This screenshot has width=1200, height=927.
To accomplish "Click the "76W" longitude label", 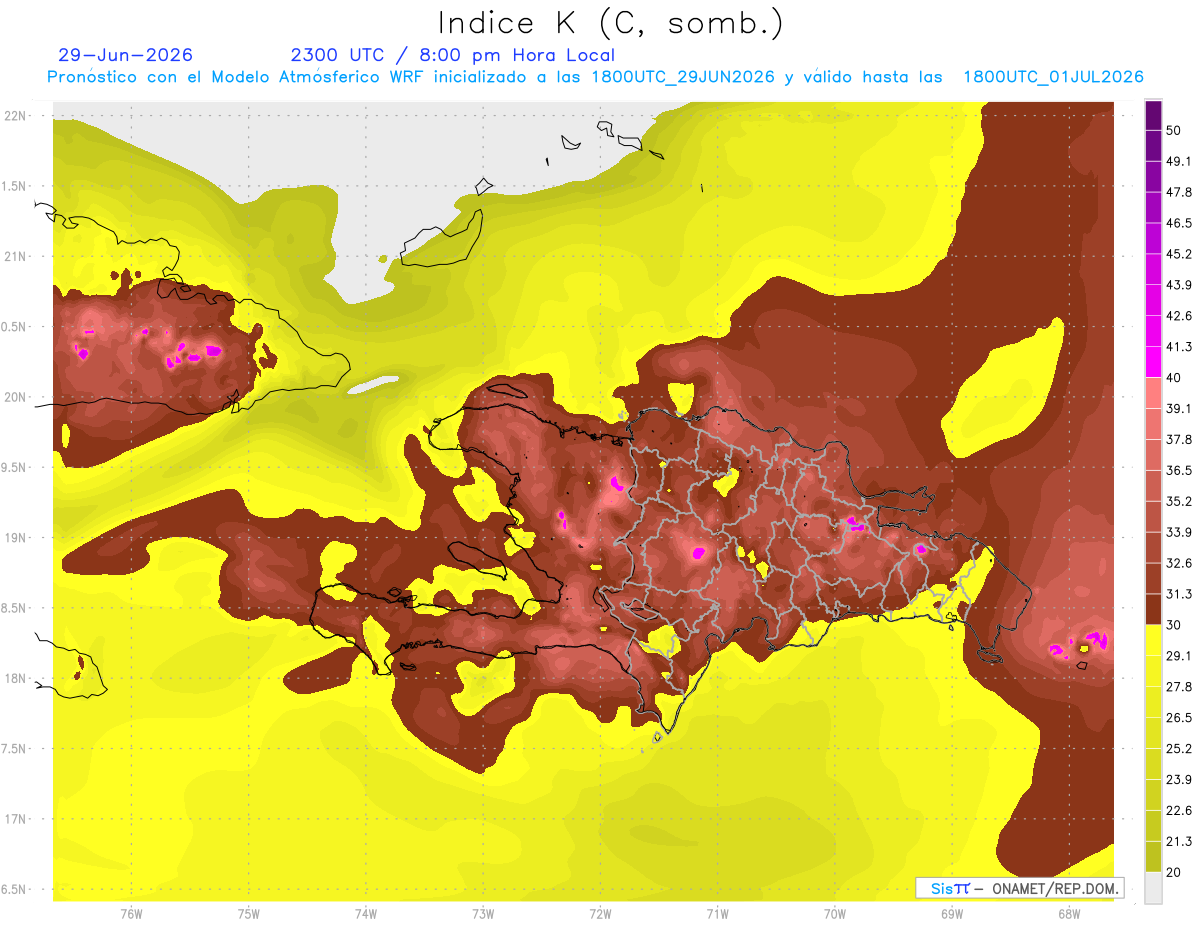I will coord(130,913).
